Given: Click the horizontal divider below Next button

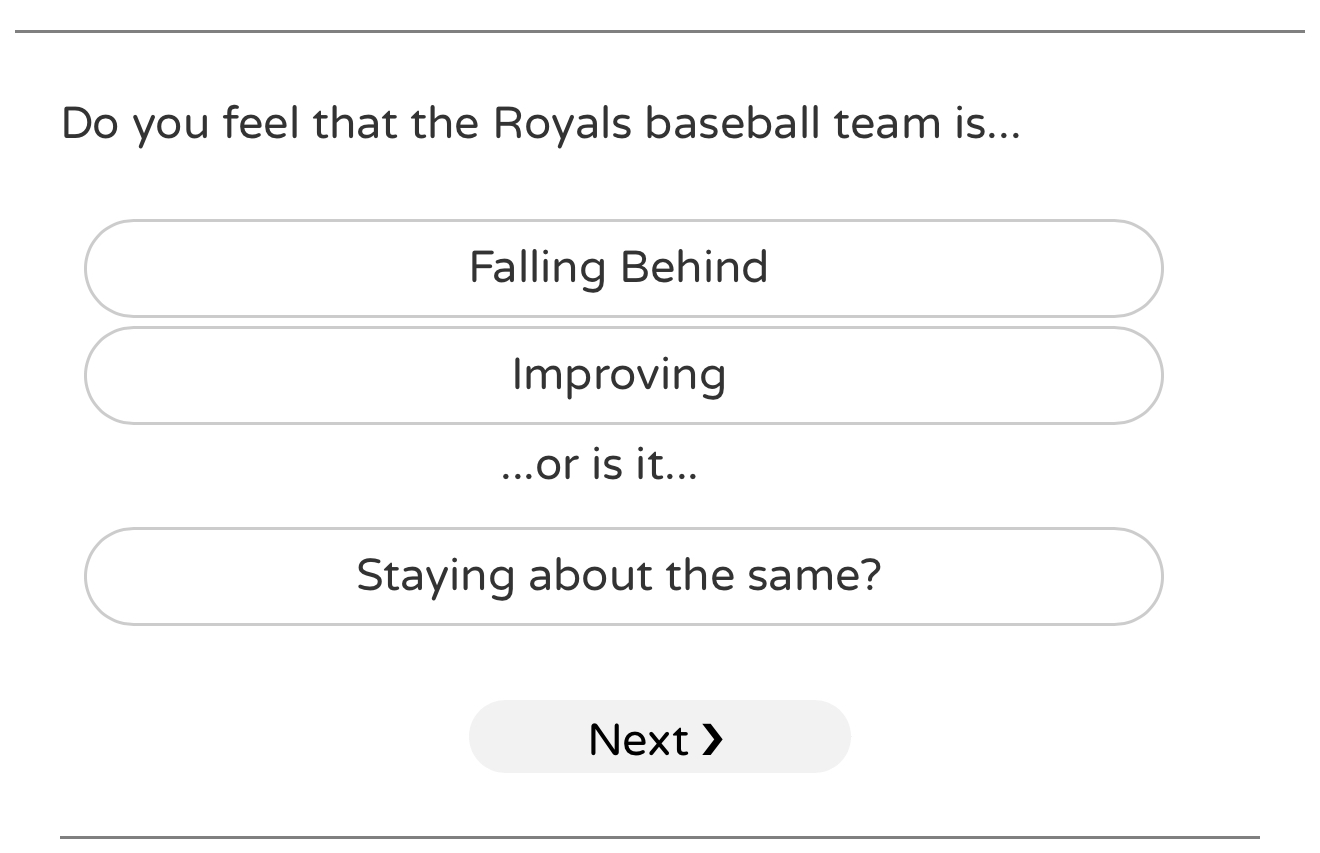Looking at the screenshot, I should click(x=660, y=837).
